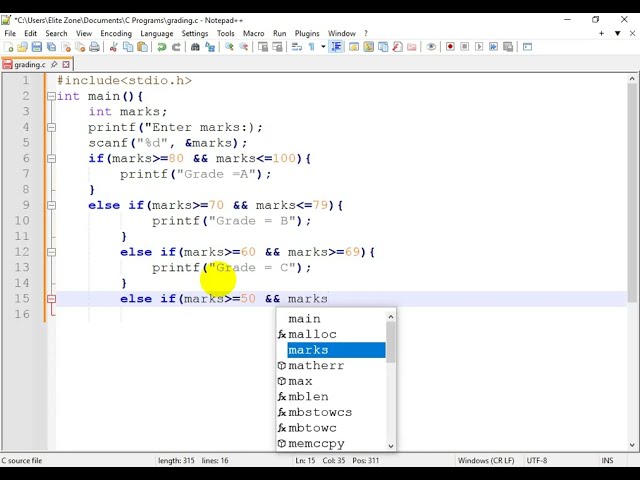Open the Document List panel icon
Screen dimensions: 640x480
pos(383,47)
